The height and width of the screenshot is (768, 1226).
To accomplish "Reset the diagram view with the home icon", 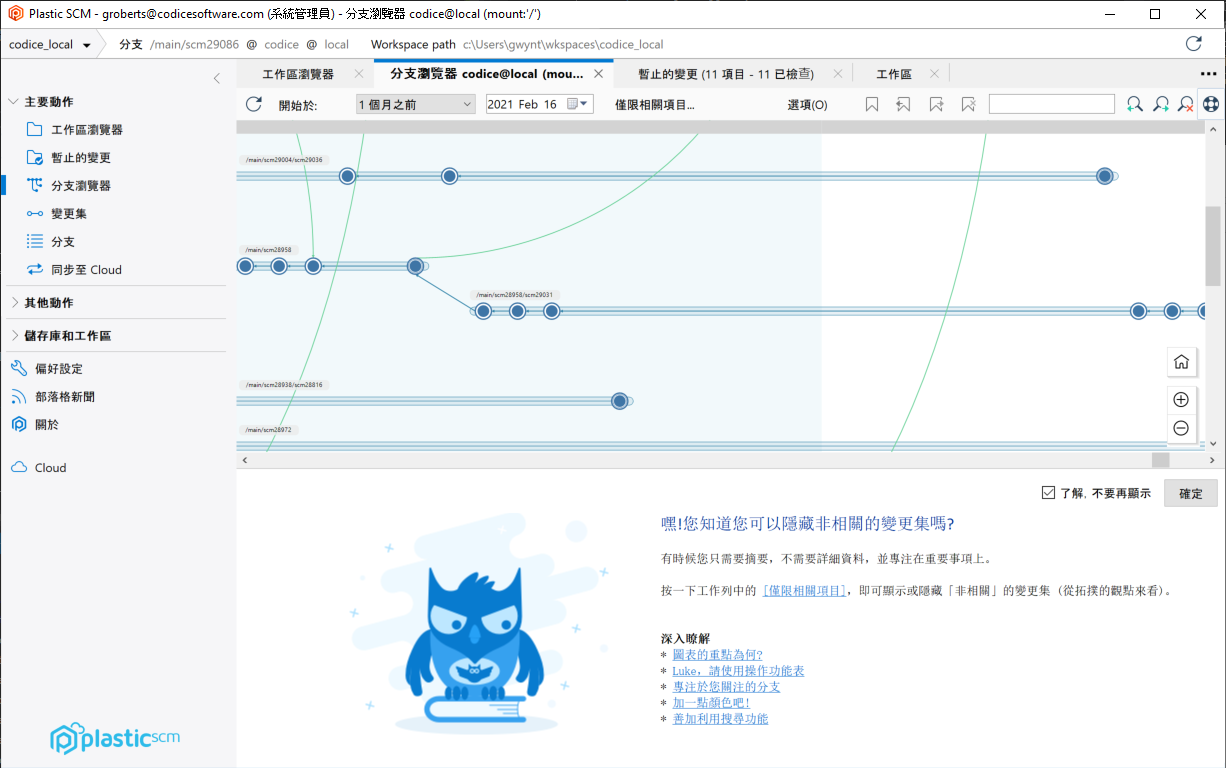I will click(1181, 362).
